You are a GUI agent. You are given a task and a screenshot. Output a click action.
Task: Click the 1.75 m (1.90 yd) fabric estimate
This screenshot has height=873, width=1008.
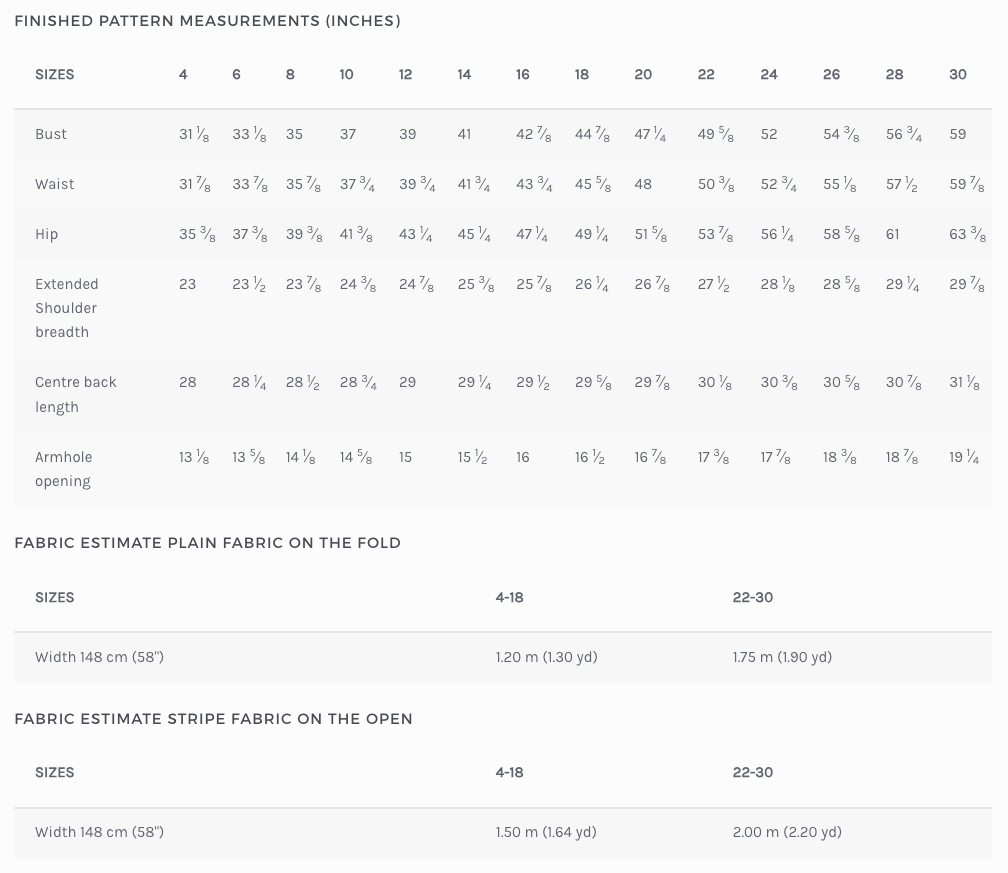point(782,657)
